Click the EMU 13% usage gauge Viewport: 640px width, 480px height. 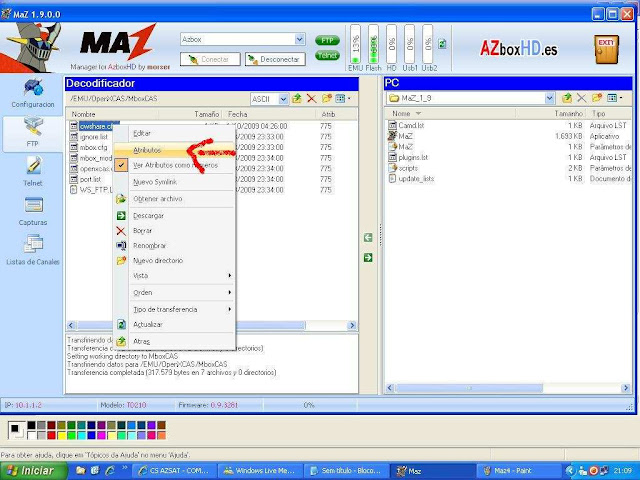pos(355,44)
